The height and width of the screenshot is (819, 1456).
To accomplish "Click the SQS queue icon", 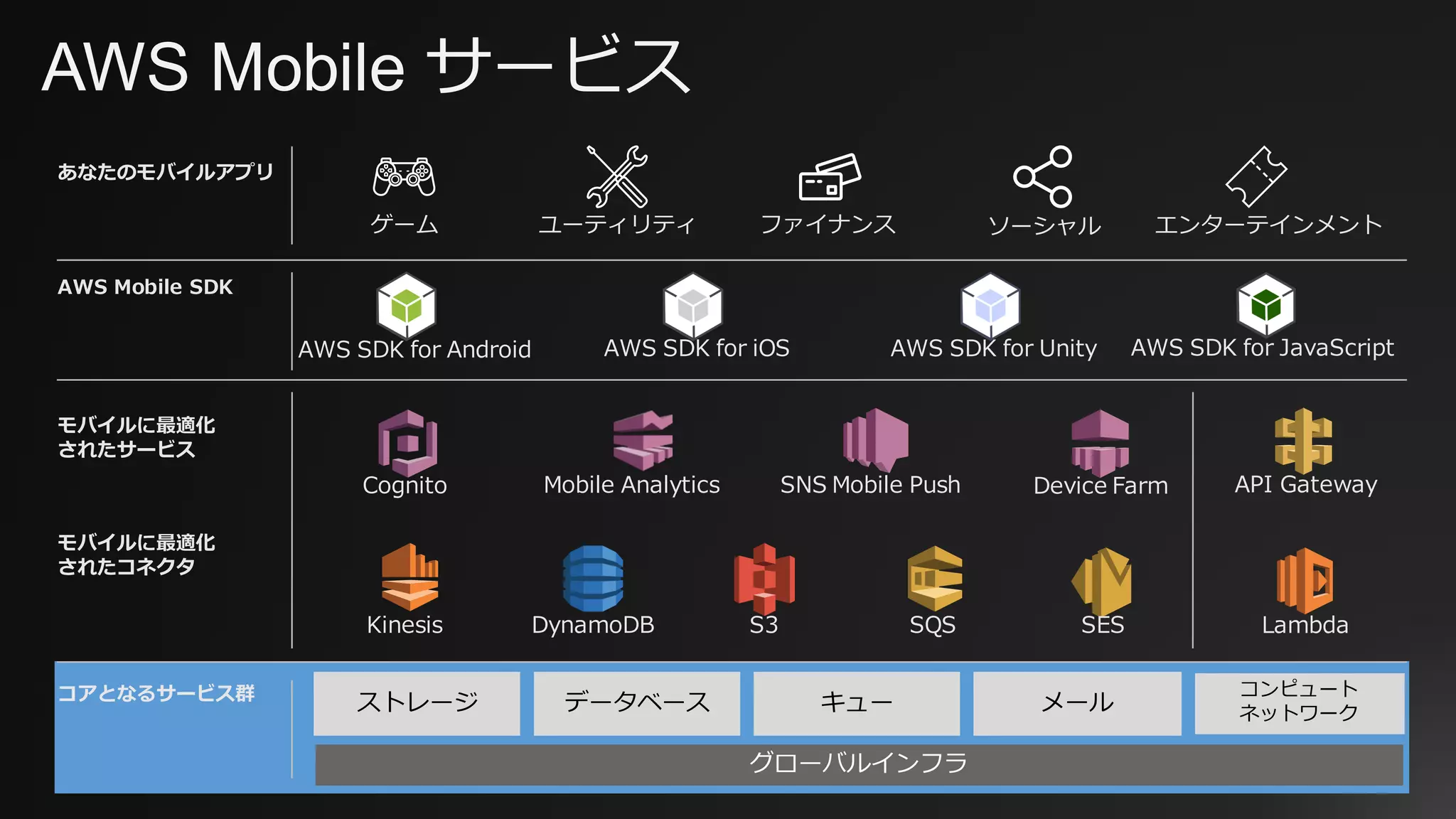I will (935, 579).
